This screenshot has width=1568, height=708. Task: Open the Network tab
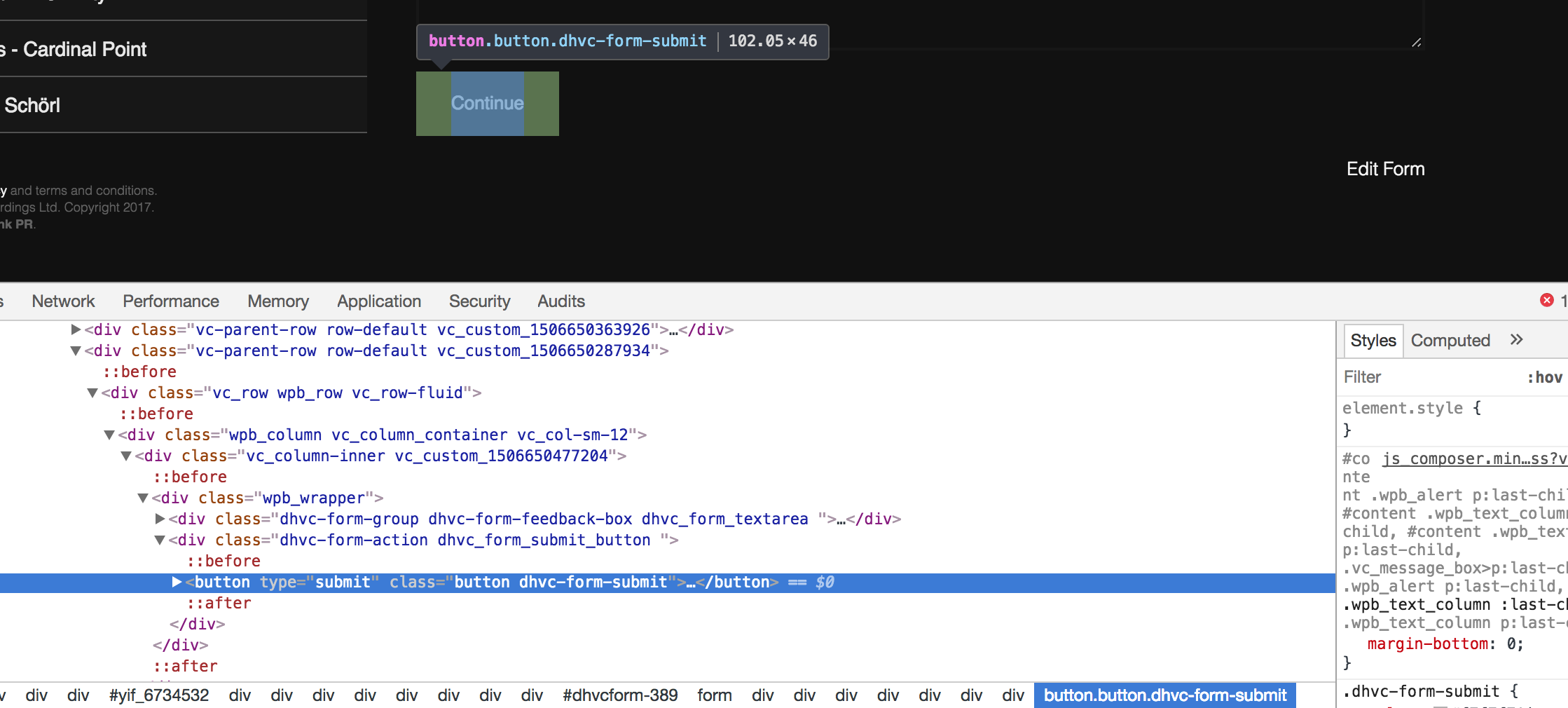63,301
